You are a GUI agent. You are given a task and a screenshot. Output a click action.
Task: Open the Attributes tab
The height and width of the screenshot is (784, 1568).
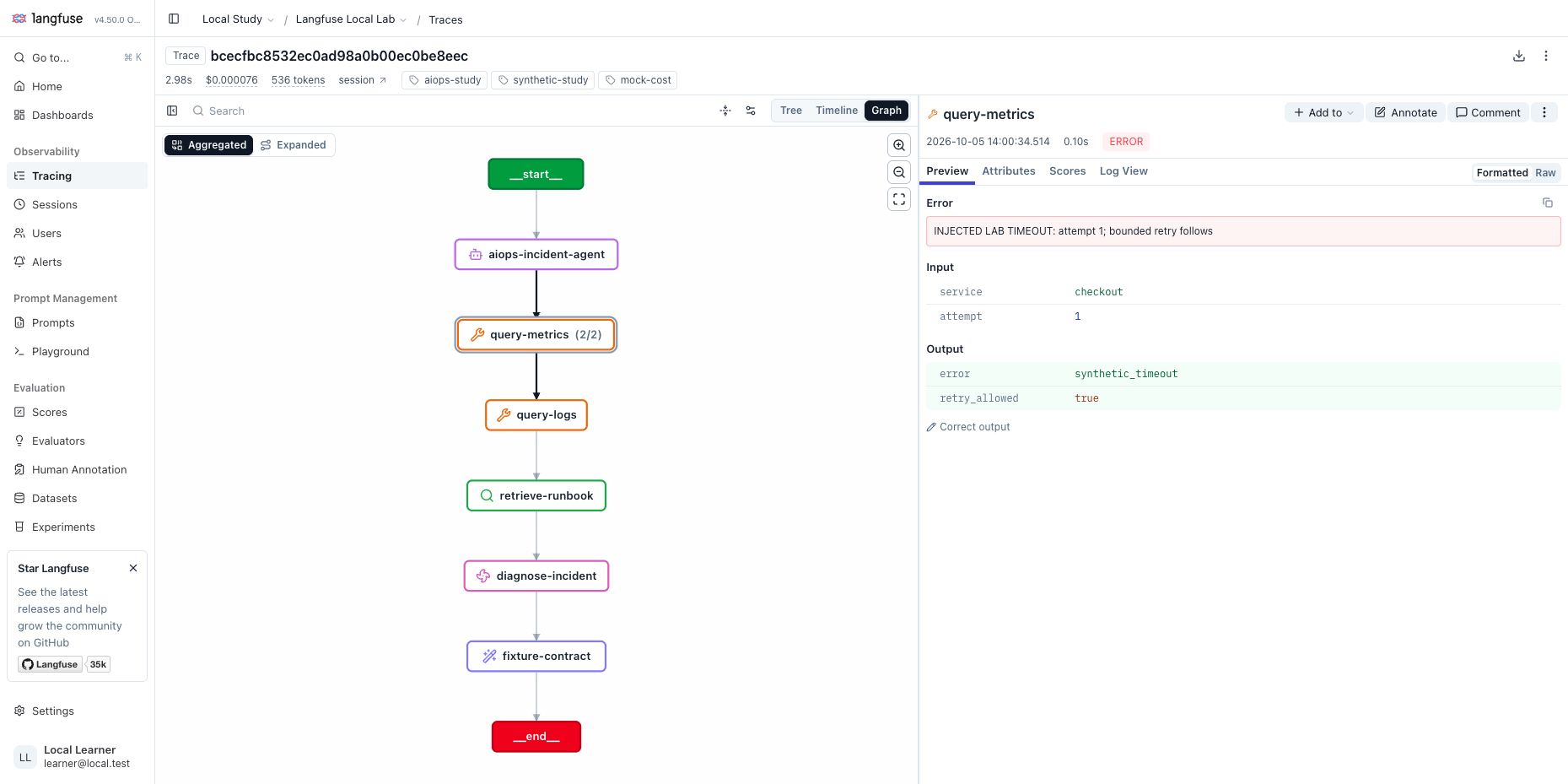pyautogui.click(x=1008, y=171)
